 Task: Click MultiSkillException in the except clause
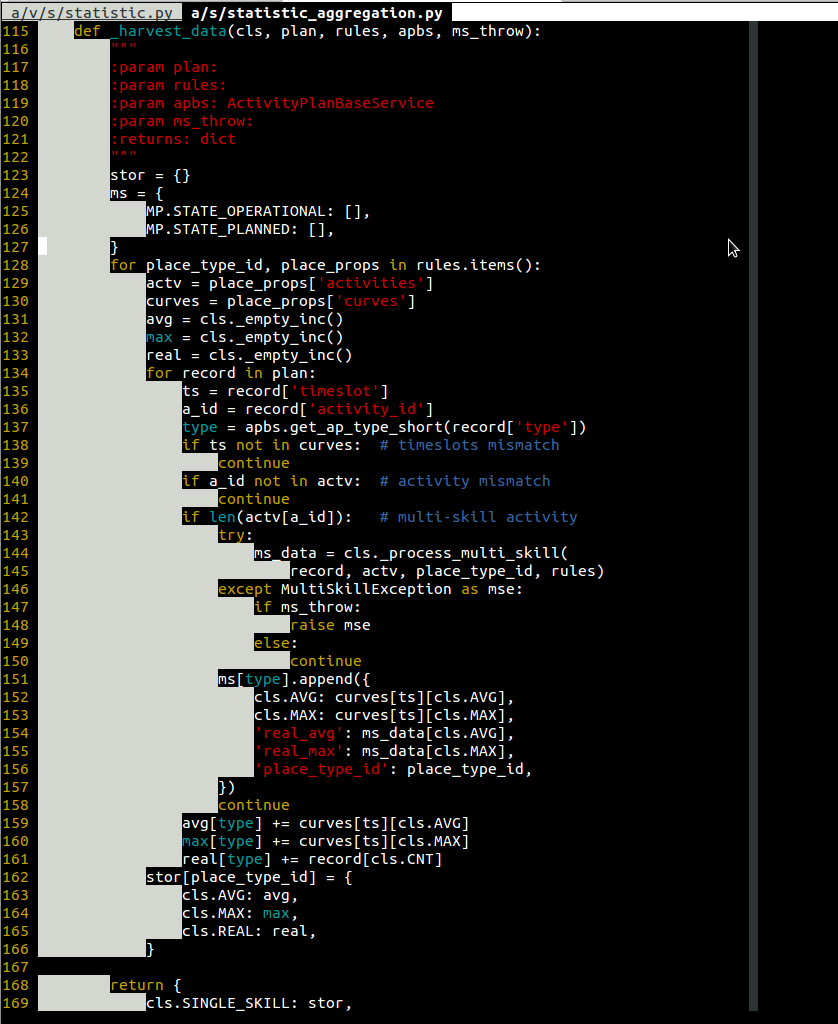coord(366,589)
